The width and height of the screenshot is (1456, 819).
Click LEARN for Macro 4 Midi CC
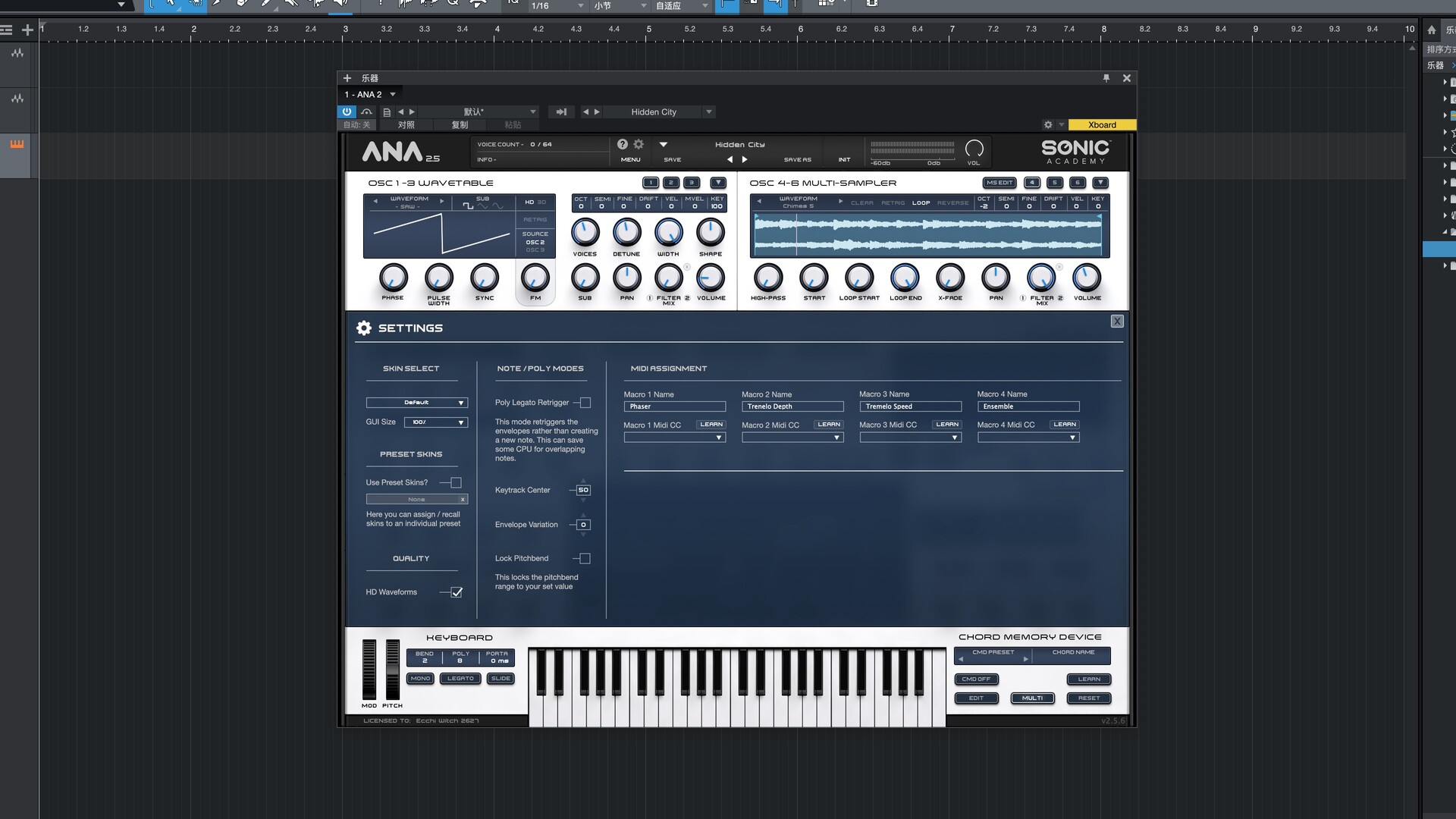1065,425
